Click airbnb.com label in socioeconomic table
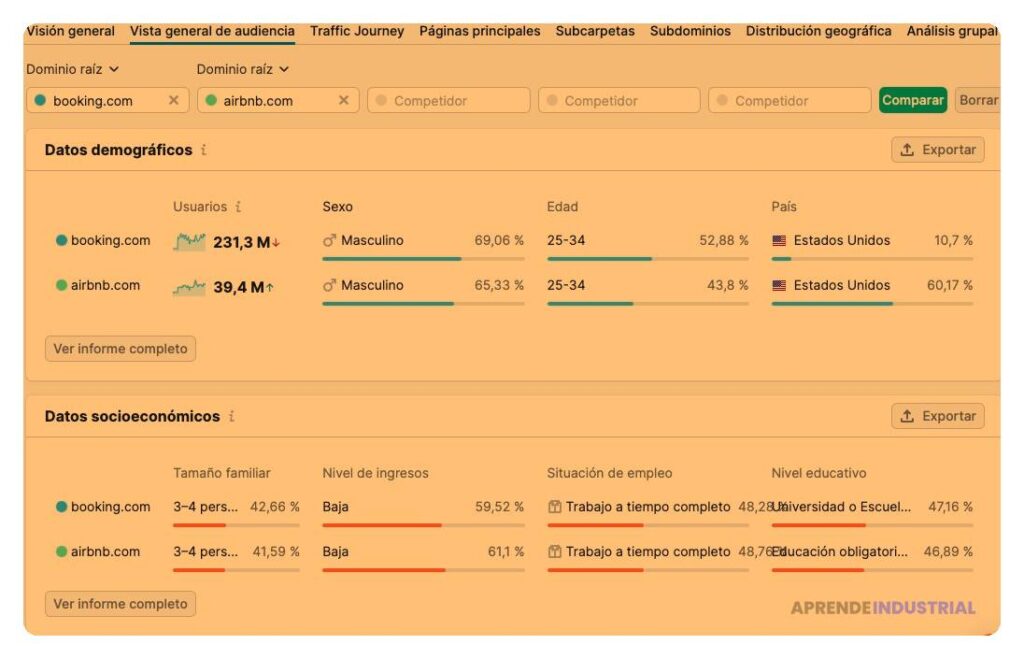The height and width of the screenshot is (659, 1024). coord(105,552)
